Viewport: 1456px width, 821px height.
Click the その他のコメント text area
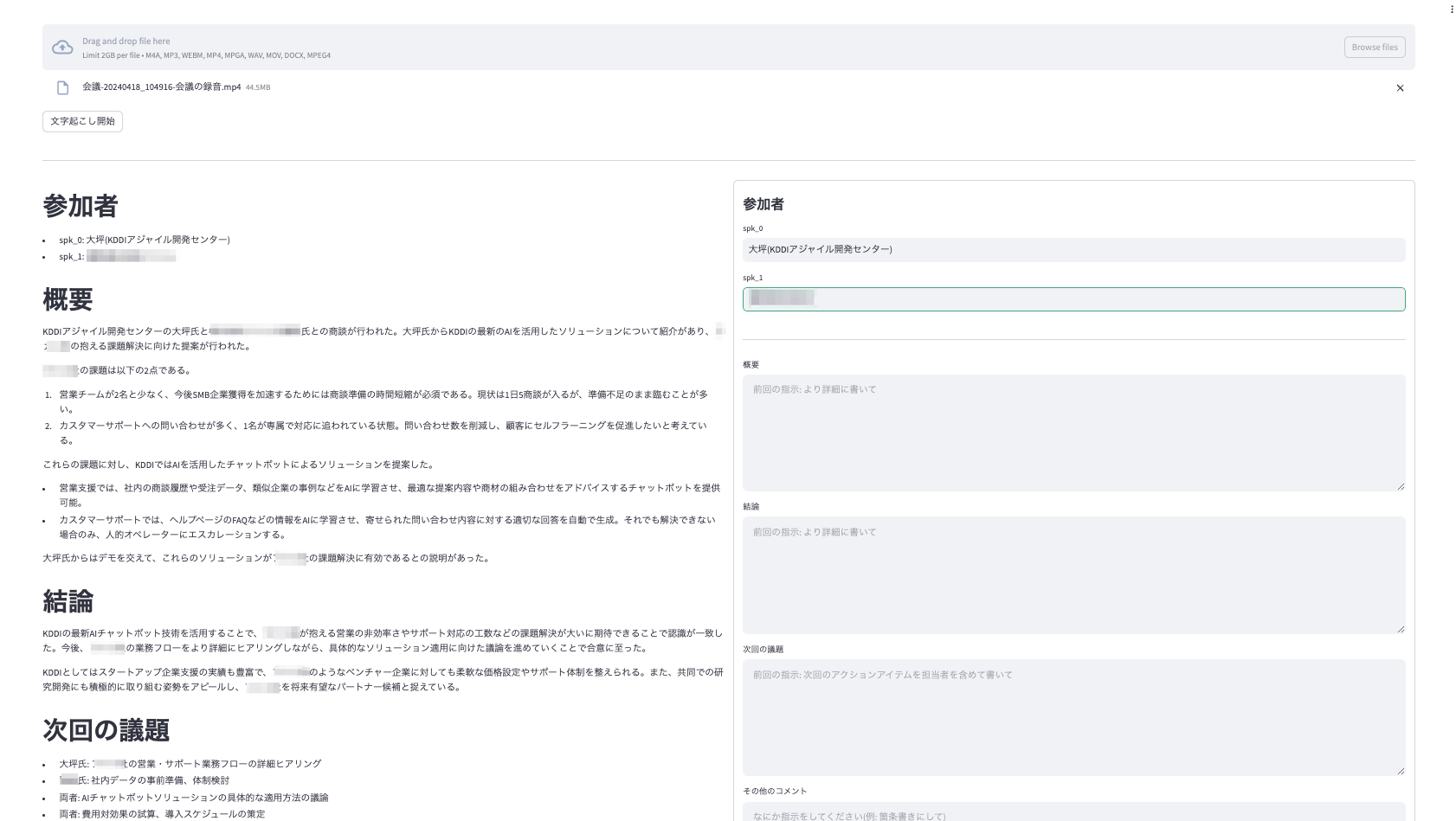pyautogui.click(x=1073, y=811)
